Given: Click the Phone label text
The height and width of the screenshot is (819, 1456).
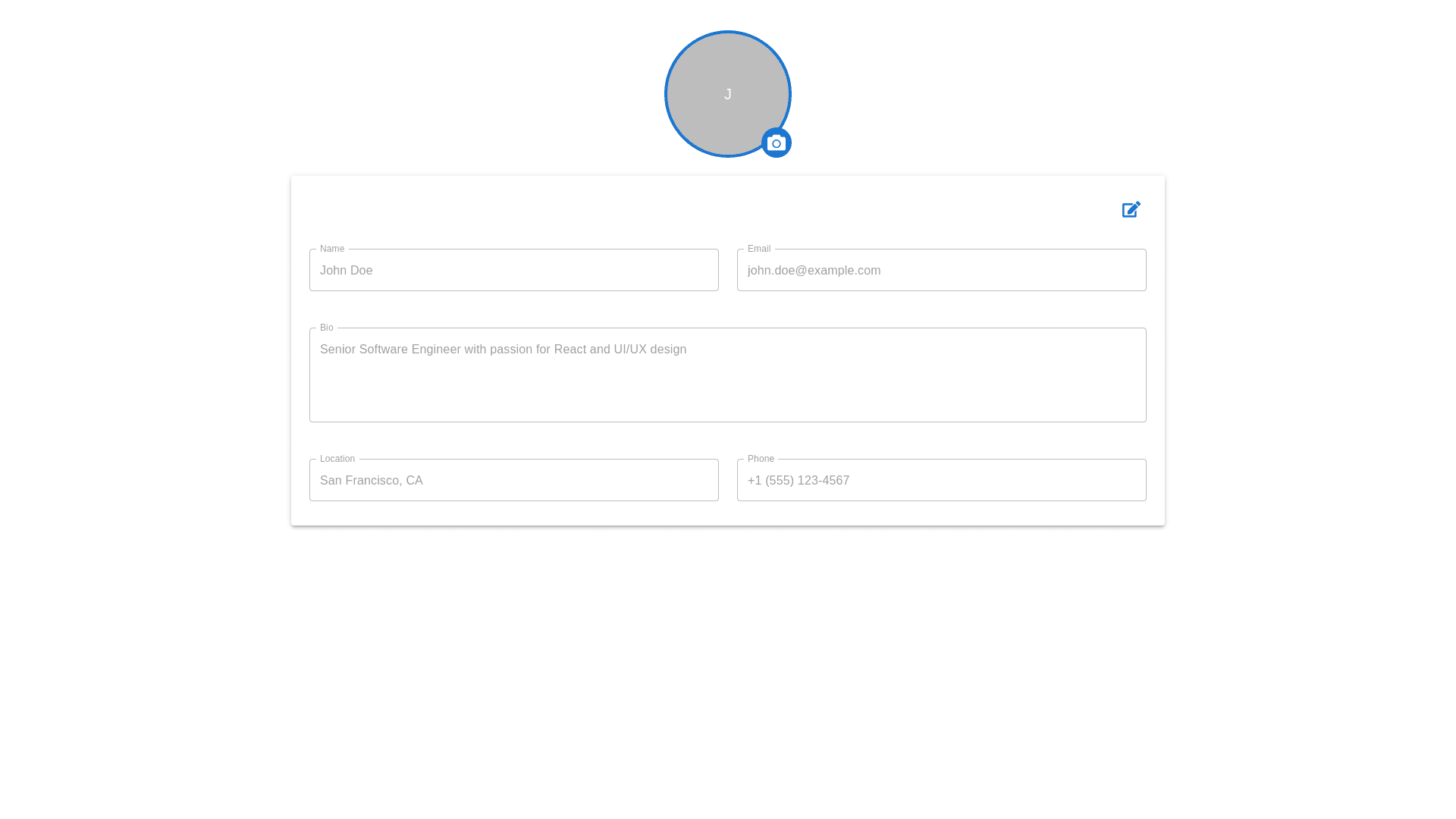Looking at the screenshot, I should pos(760,459).
